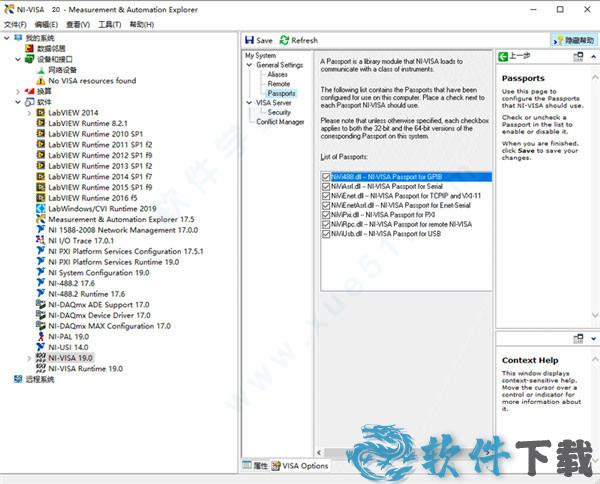Open the 文件(F) menu
Image resolution: width=600 pixels, height=484 pixels.
[x=15, y=24]
